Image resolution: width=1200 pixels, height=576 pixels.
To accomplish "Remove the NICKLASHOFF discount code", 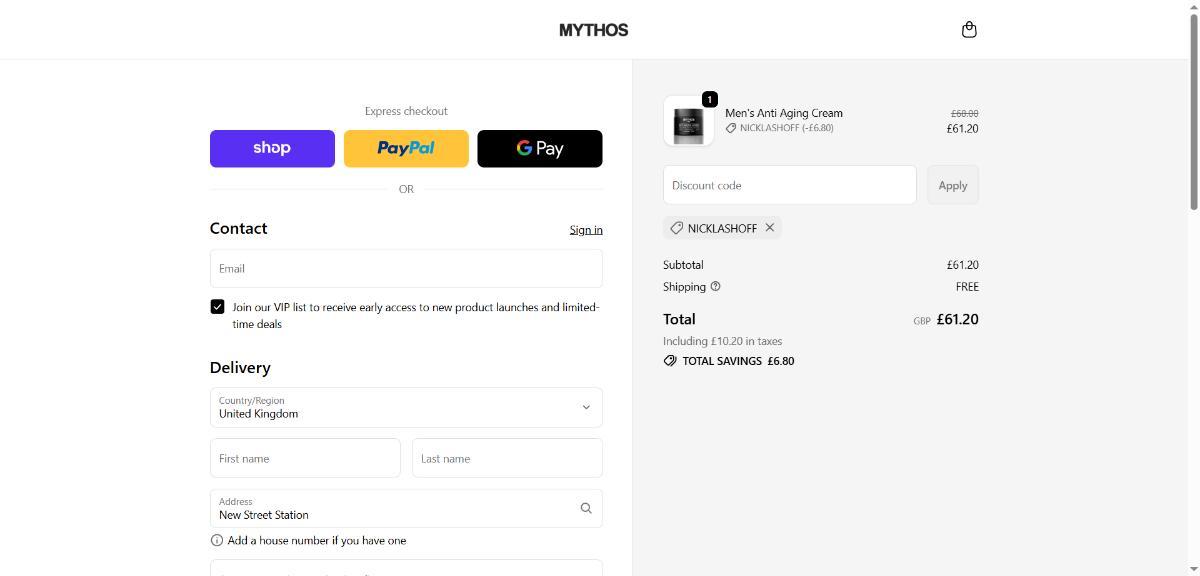I will pos(770,228).
